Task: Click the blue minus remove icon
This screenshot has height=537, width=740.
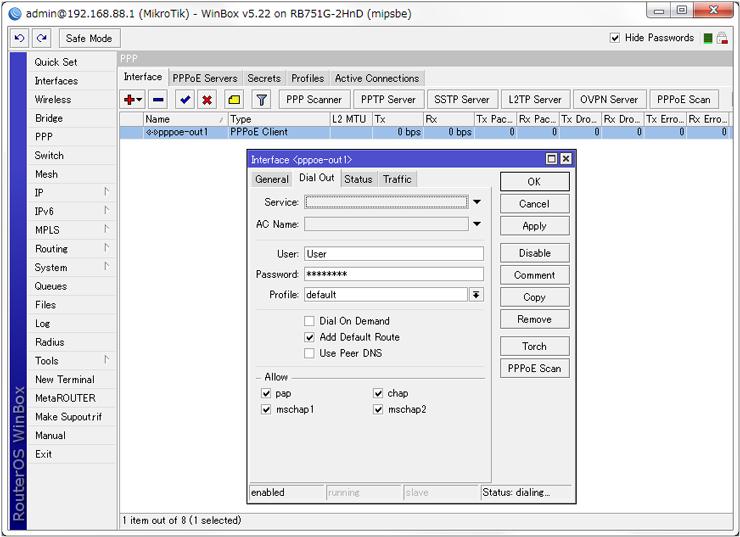Action: coord(158,100)
